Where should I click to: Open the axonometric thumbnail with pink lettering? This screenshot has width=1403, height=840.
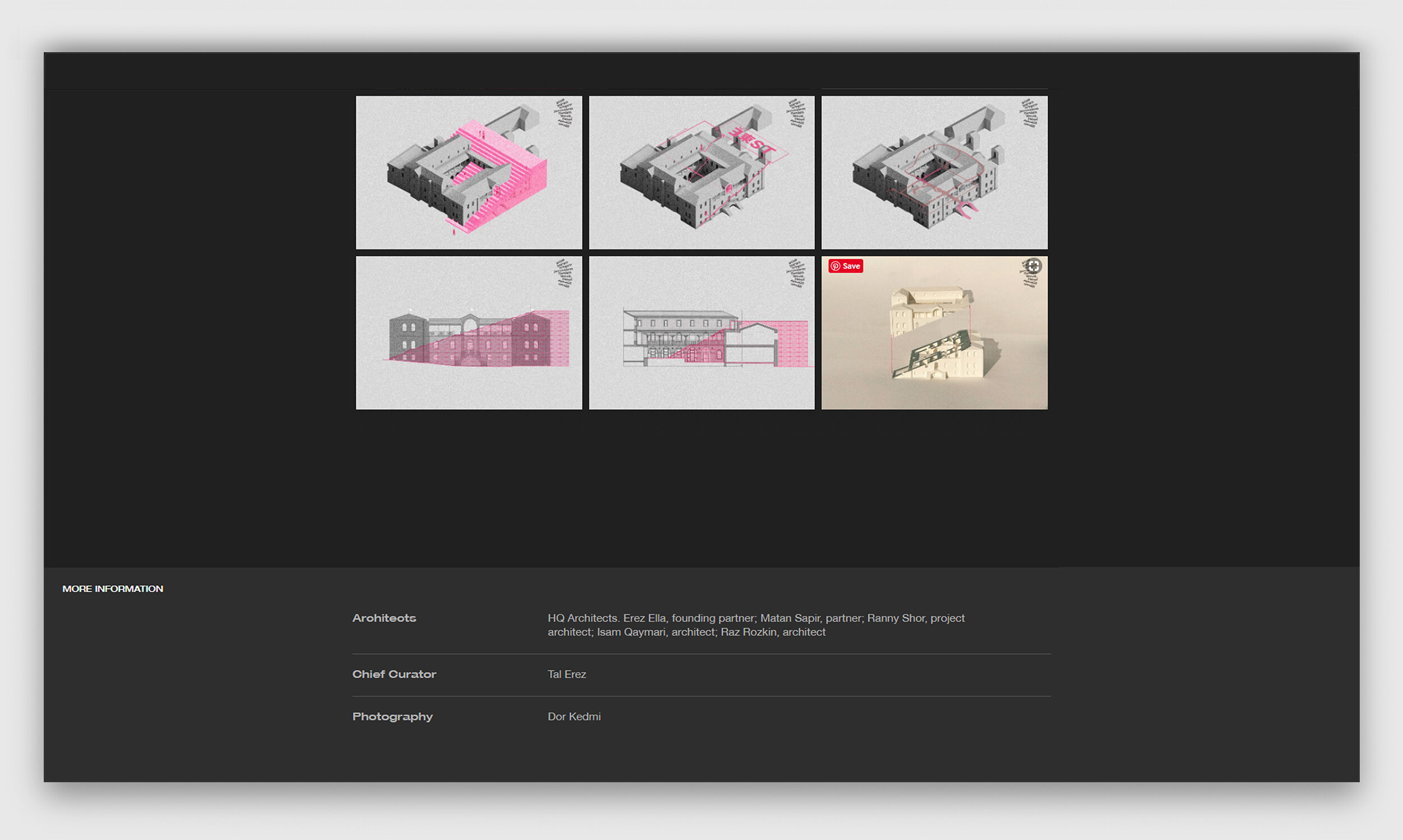tap(701, 172)
